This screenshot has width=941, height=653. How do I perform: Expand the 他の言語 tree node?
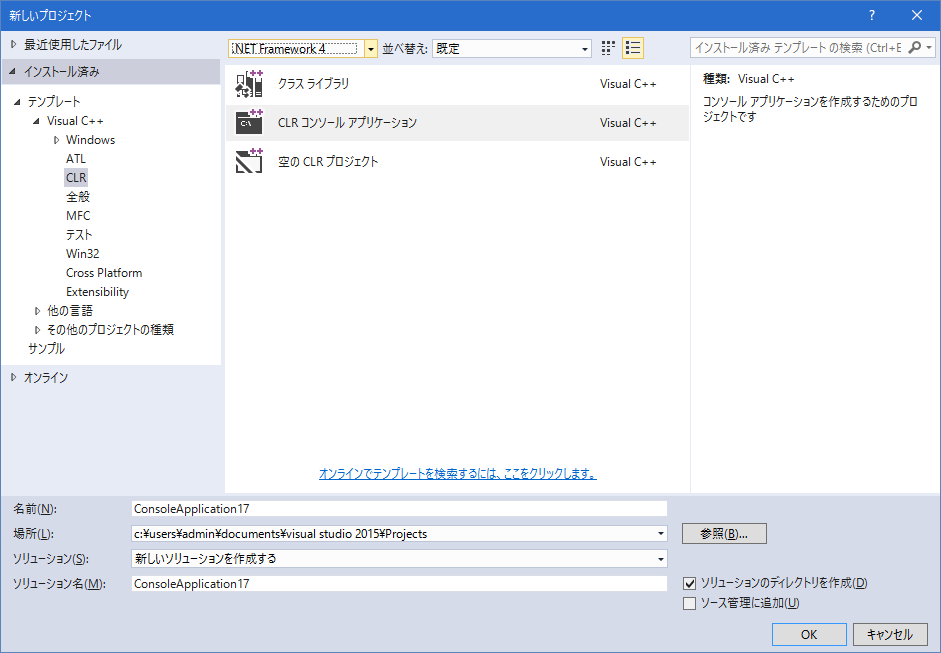pyautogui.click(x=38, y=311)
